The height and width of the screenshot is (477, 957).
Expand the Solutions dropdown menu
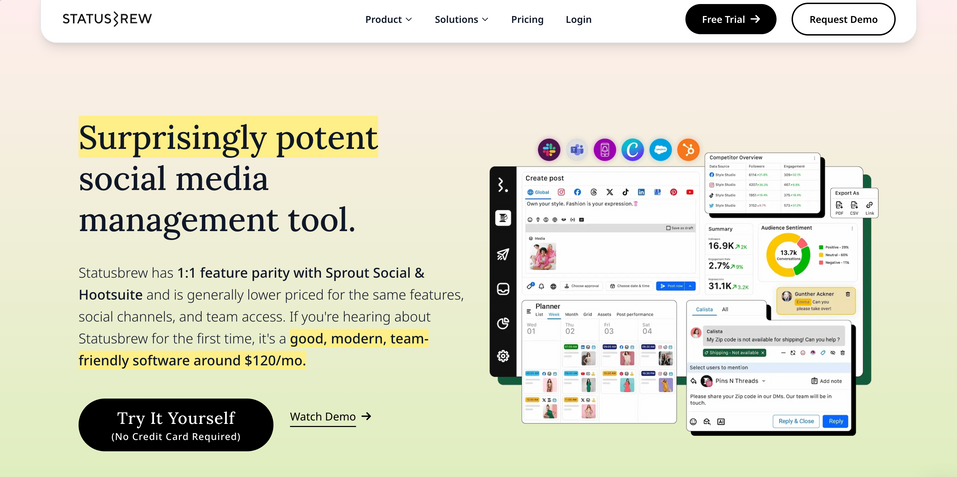pyautogui.click(x=461, y=19)
